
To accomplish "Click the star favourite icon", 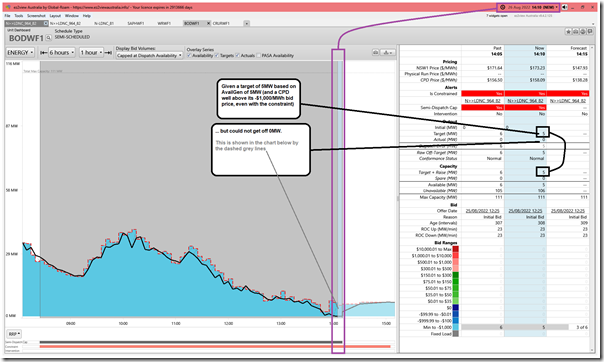I will point(568,32).
